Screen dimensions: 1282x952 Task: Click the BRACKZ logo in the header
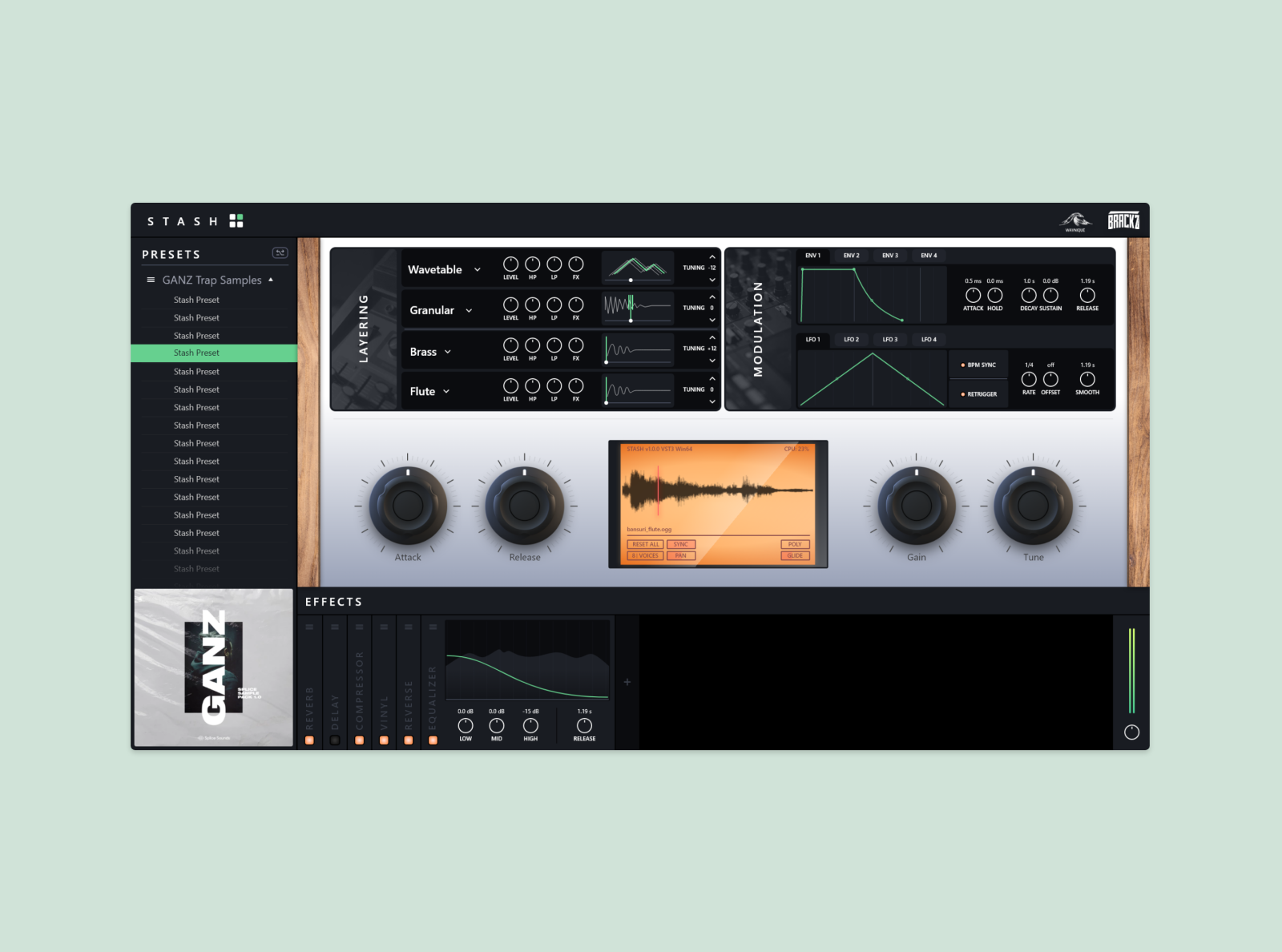pos(1124,220)
